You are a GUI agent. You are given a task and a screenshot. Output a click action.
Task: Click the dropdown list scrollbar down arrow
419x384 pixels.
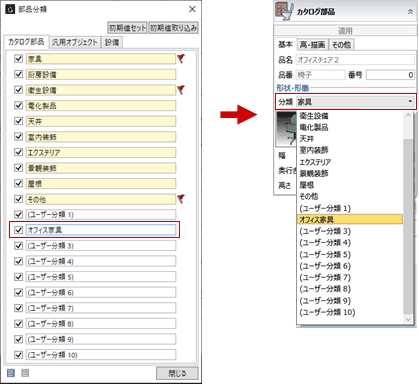point(408,319)
